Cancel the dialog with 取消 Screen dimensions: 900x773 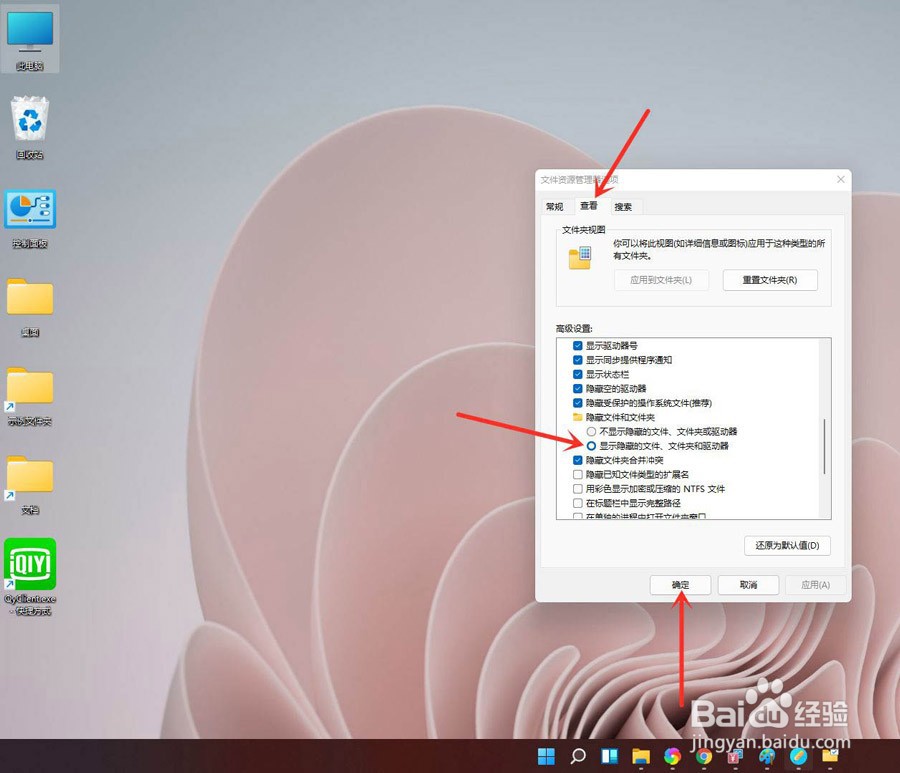(748, 585)
